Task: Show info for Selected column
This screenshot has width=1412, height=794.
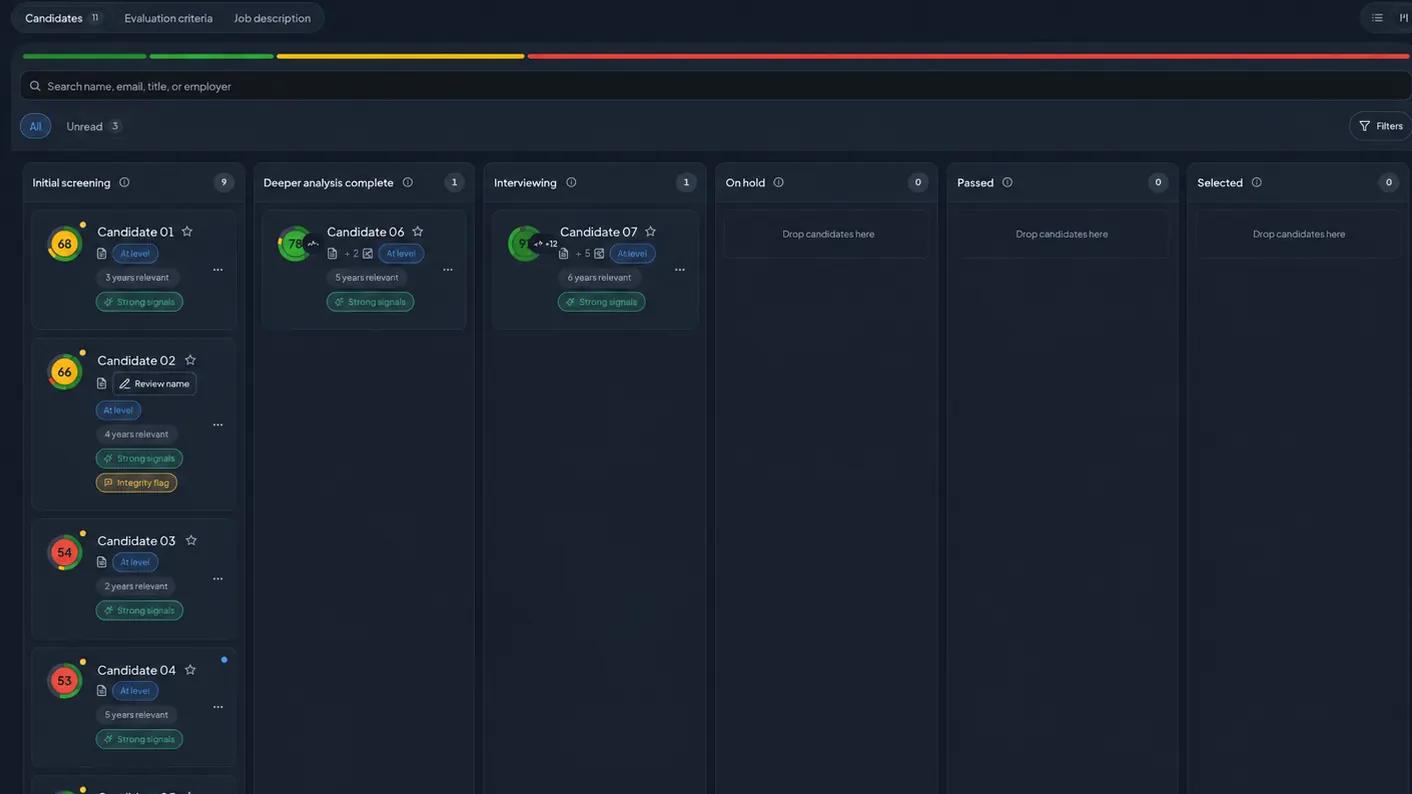Action: coord(1256,182)
